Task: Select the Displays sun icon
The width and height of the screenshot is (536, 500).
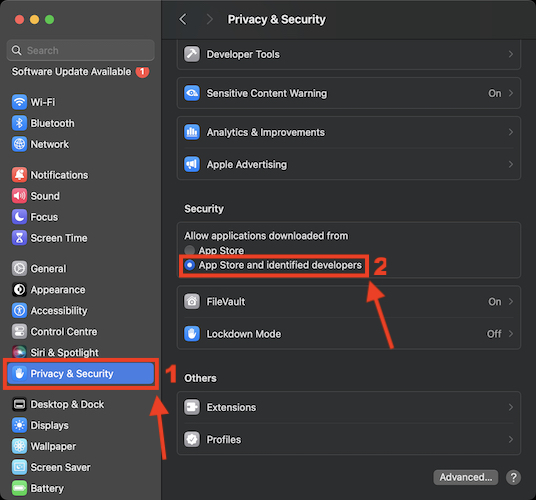Action: pos(19,425)
